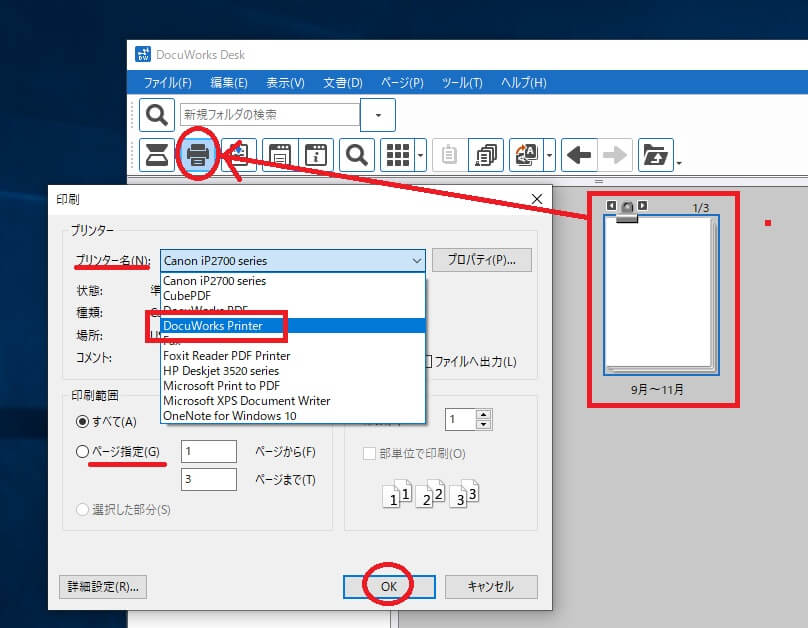Click the folder up icon in toolbar

(x=655, y=155)
